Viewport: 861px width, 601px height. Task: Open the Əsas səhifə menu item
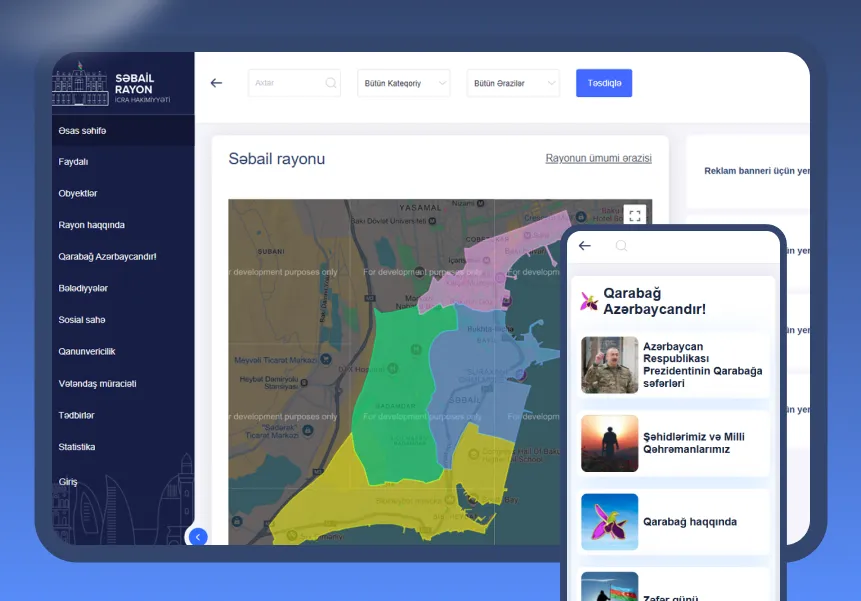[82, 131]
